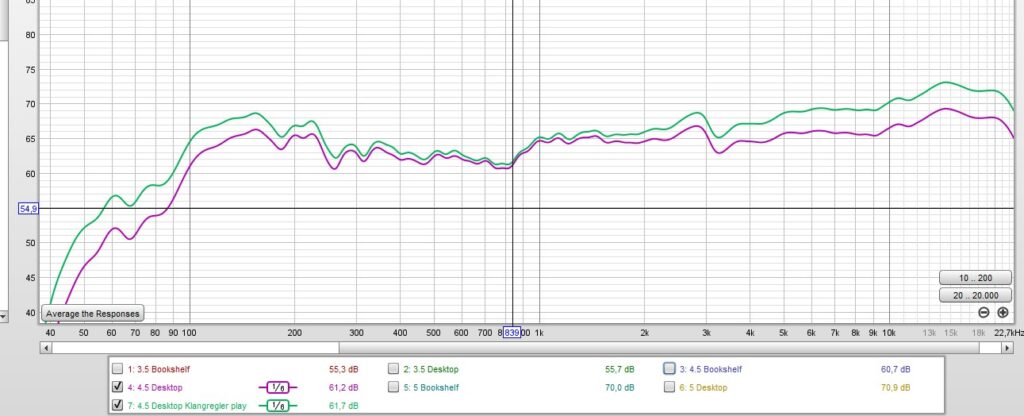Click the 10k frequency axis label
Screen dimensions: 1024x416
[x=889, y=332]
